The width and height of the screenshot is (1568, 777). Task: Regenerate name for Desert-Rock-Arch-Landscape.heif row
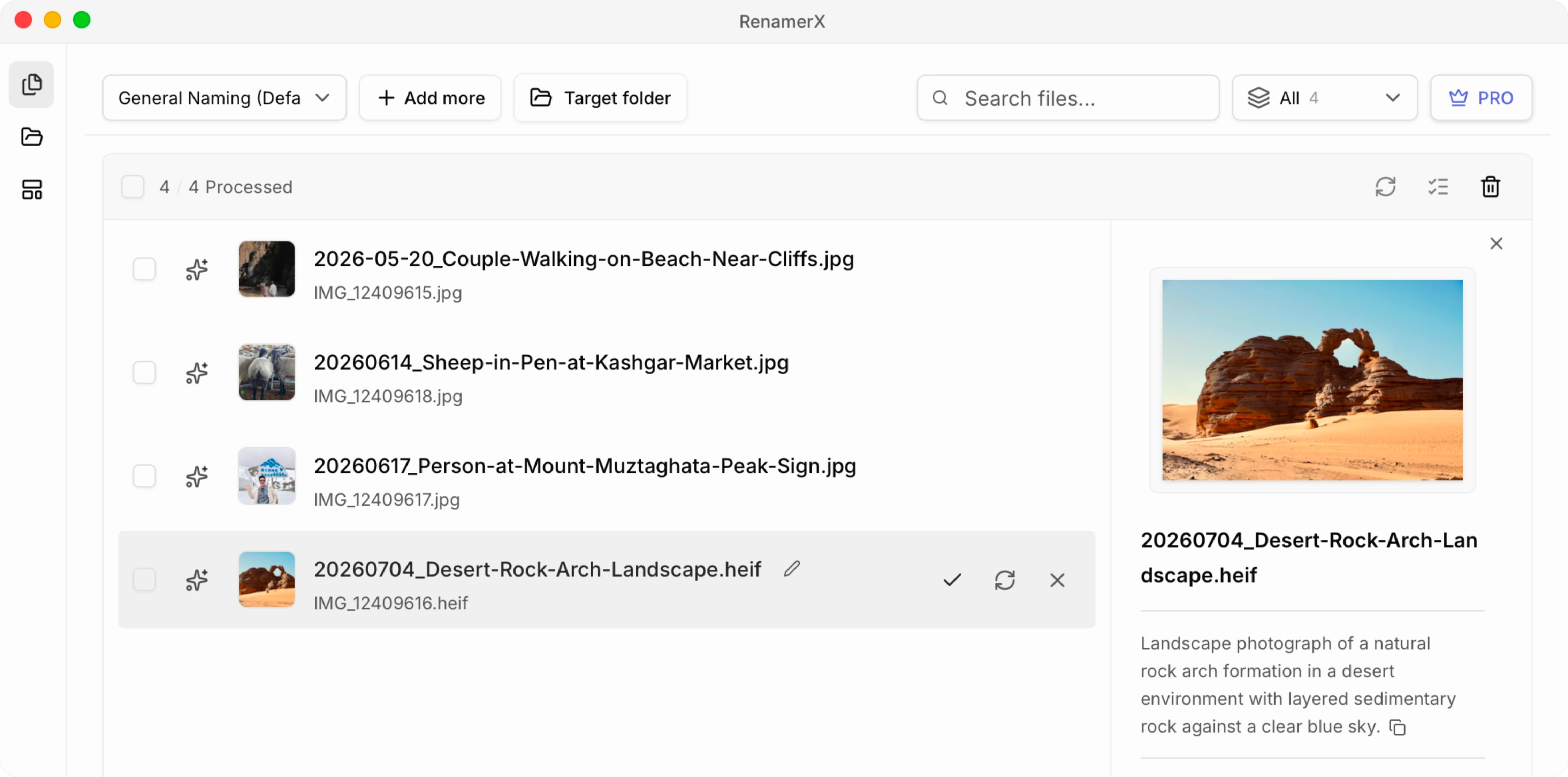pos(1004,580)
